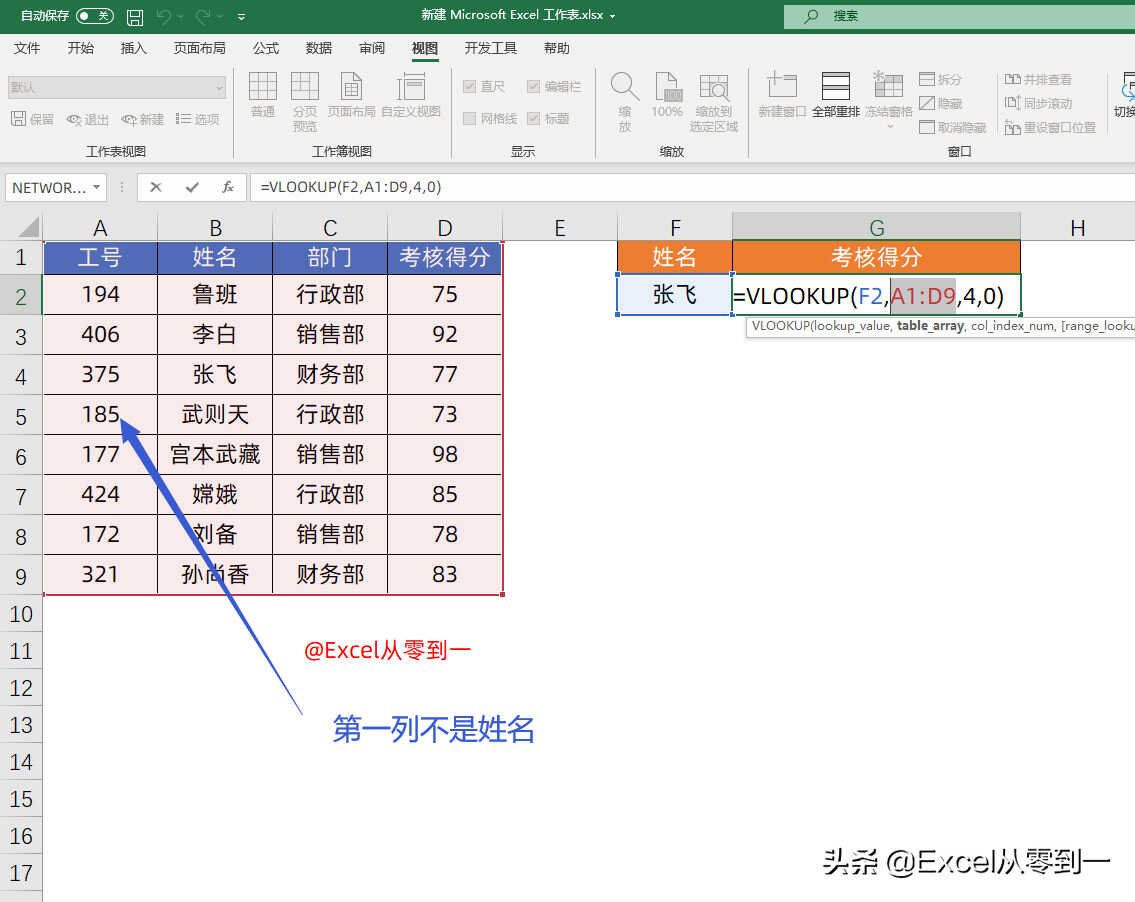This screenshot has height=902, width=1135.
Task: Toggle the AutoSave (自动保存) switch
Action: (x=95, y=16)
